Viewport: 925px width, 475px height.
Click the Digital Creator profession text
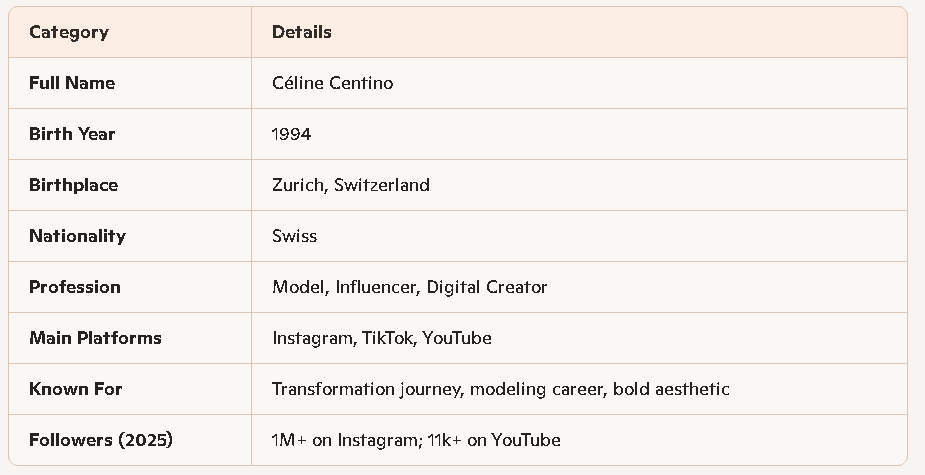click(487, 287)
